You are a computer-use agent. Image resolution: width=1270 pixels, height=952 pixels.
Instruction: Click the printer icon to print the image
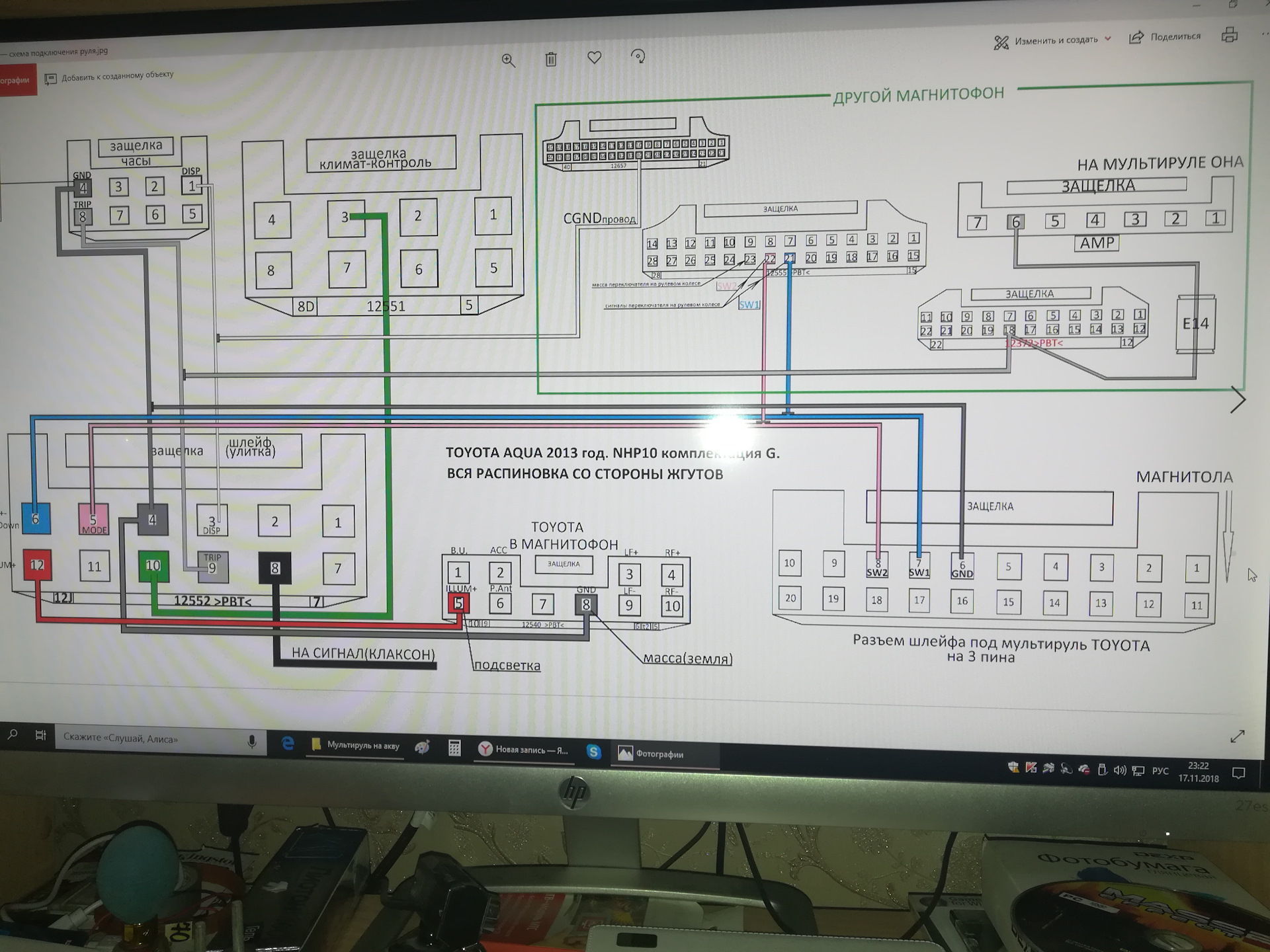[1230, 35]
